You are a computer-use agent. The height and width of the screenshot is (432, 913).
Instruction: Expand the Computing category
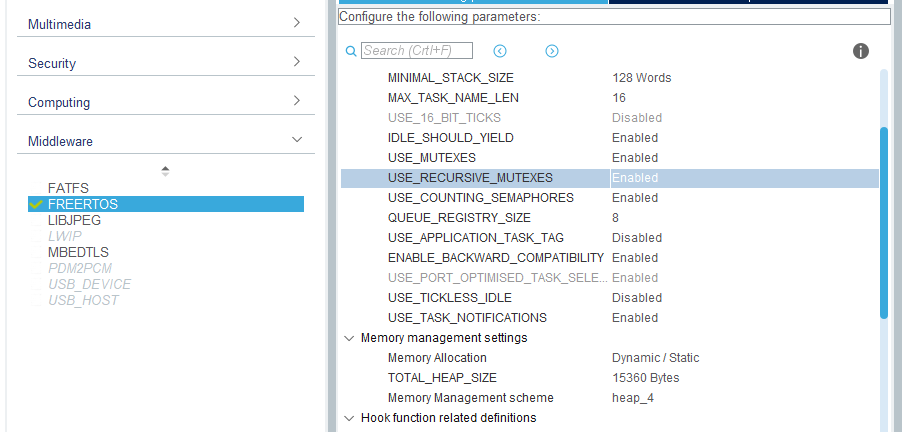pyautogui.click(x=297, y=101)
